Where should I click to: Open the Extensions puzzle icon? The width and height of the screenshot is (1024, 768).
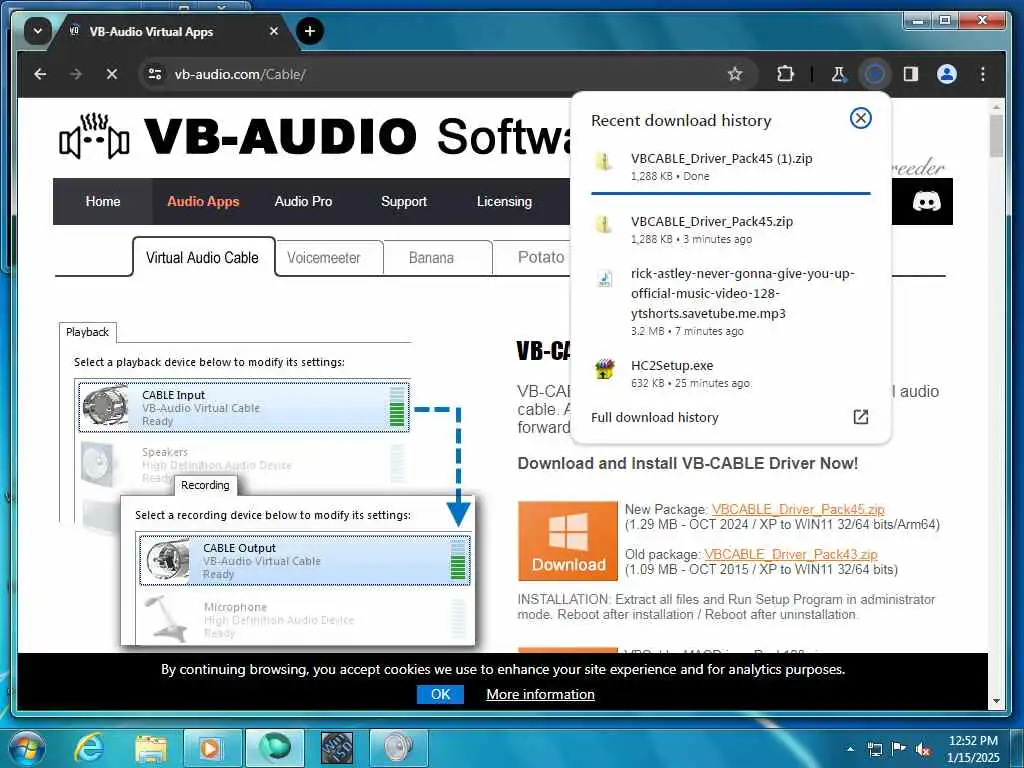[785, 74]
